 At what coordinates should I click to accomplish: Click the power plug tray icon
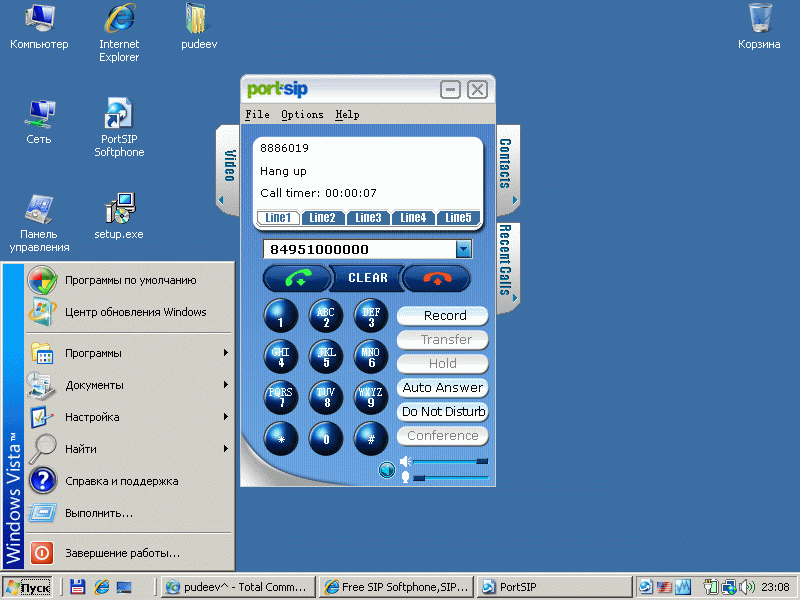[710, 587]
